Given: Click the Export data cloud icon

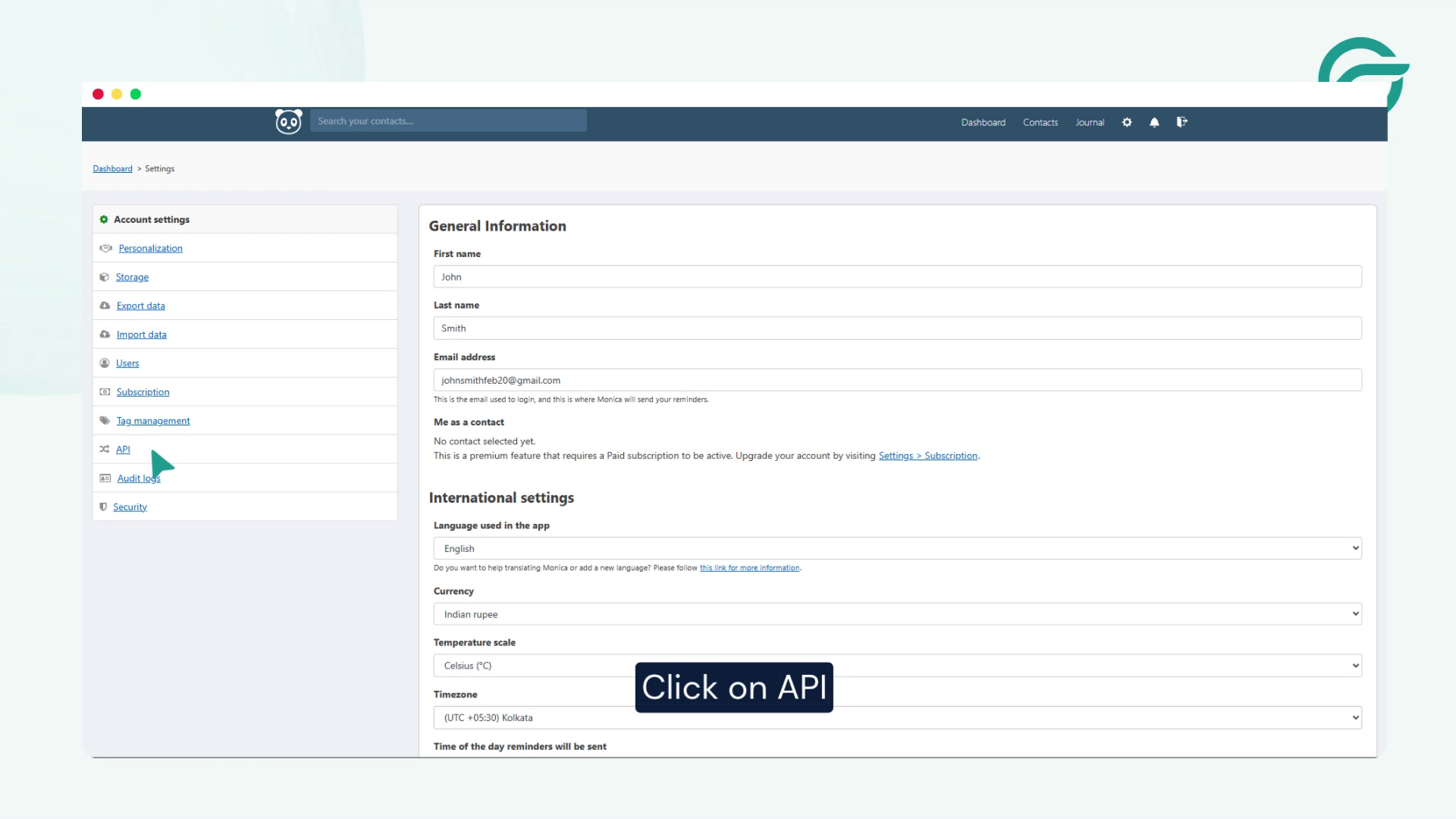Looking at the screenshot, I should coord(105,306).
